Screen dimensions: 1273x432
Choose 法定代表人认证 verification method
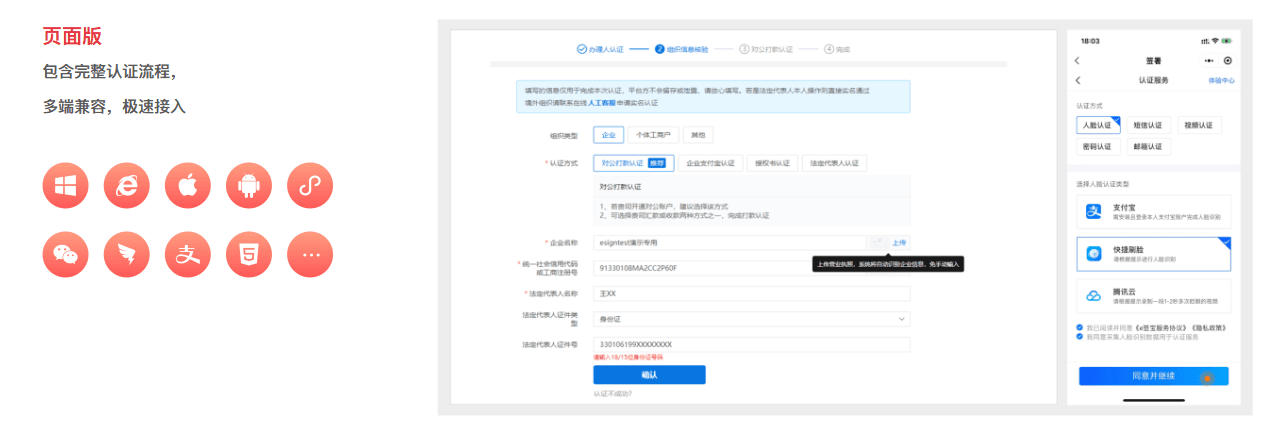coord(834,163)
